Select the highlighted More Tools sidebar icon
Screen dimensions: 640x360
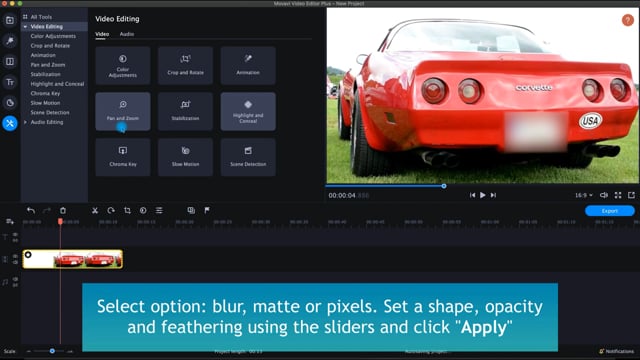tap(10, 123)
